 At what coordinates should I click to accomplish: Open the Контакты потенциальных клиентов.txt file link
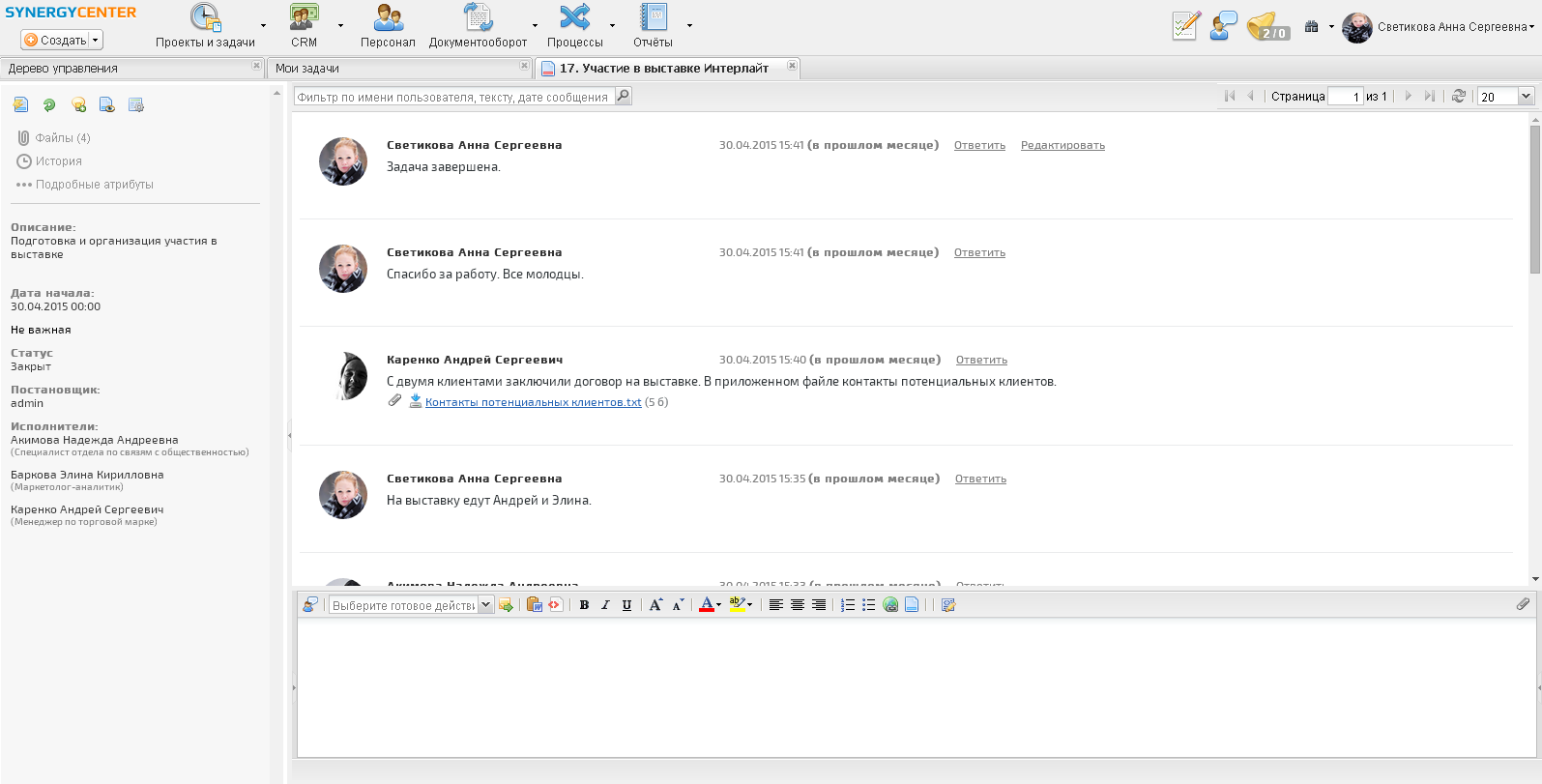(x=533, y=403)
